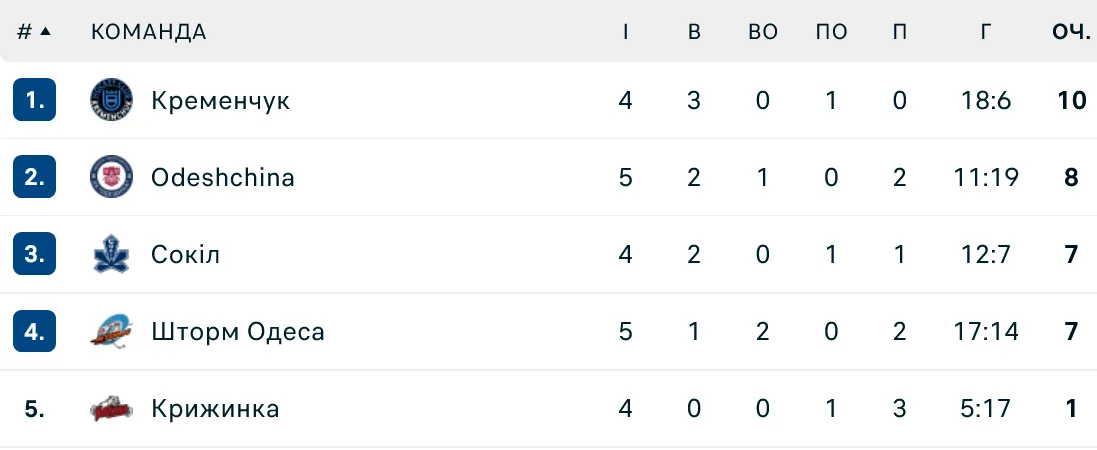The image size is (1097, 450).
Task: Open the Шторм Одеса team page link
Action: coord(237,331)
